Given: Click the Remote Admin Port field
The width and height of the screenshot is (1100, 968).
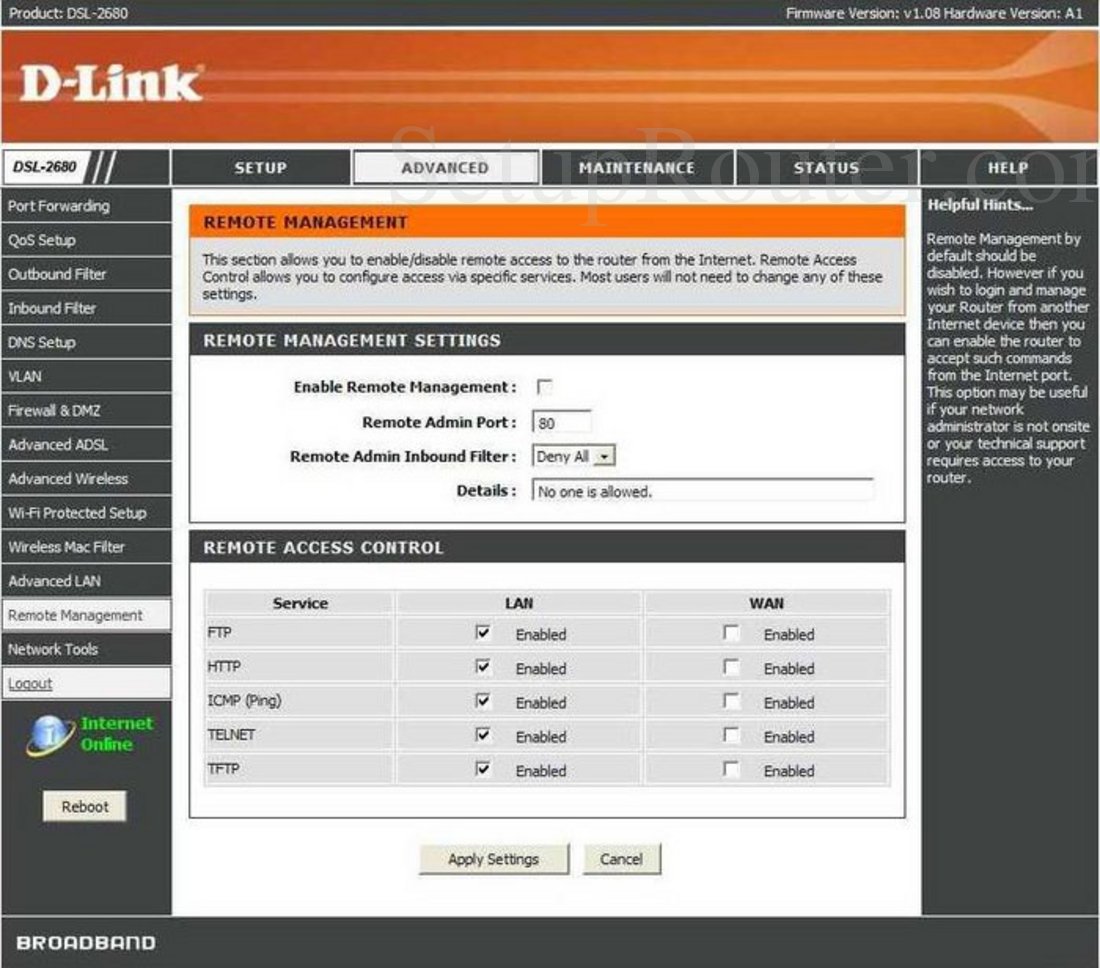Looking at the screenshot, I should pyautogui.click(x=562, y=423).
